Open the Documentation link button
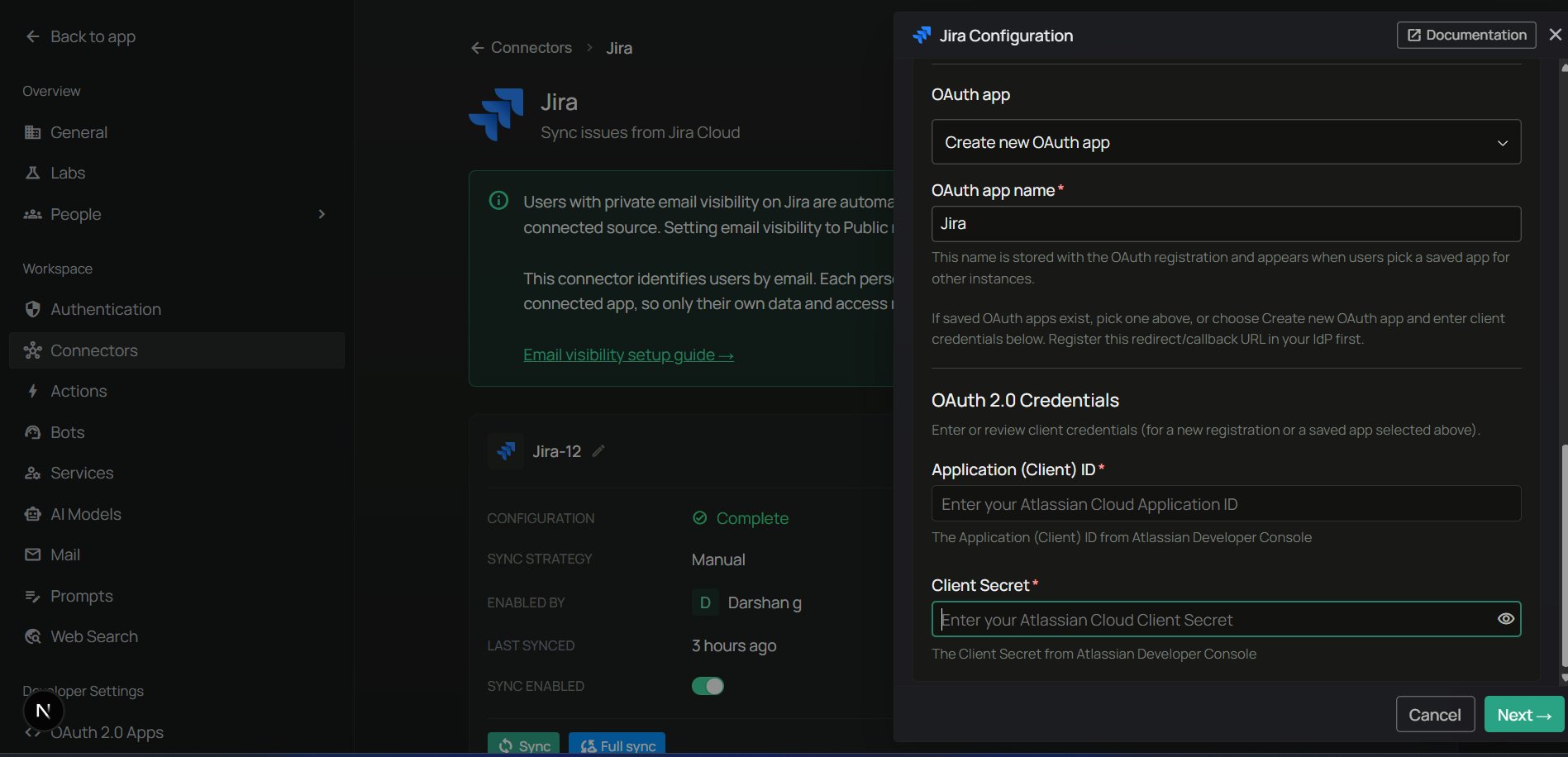Image resolution: width=1568 pixels, height=757 pixels. pyautogui.click(x=1466, y=35)
